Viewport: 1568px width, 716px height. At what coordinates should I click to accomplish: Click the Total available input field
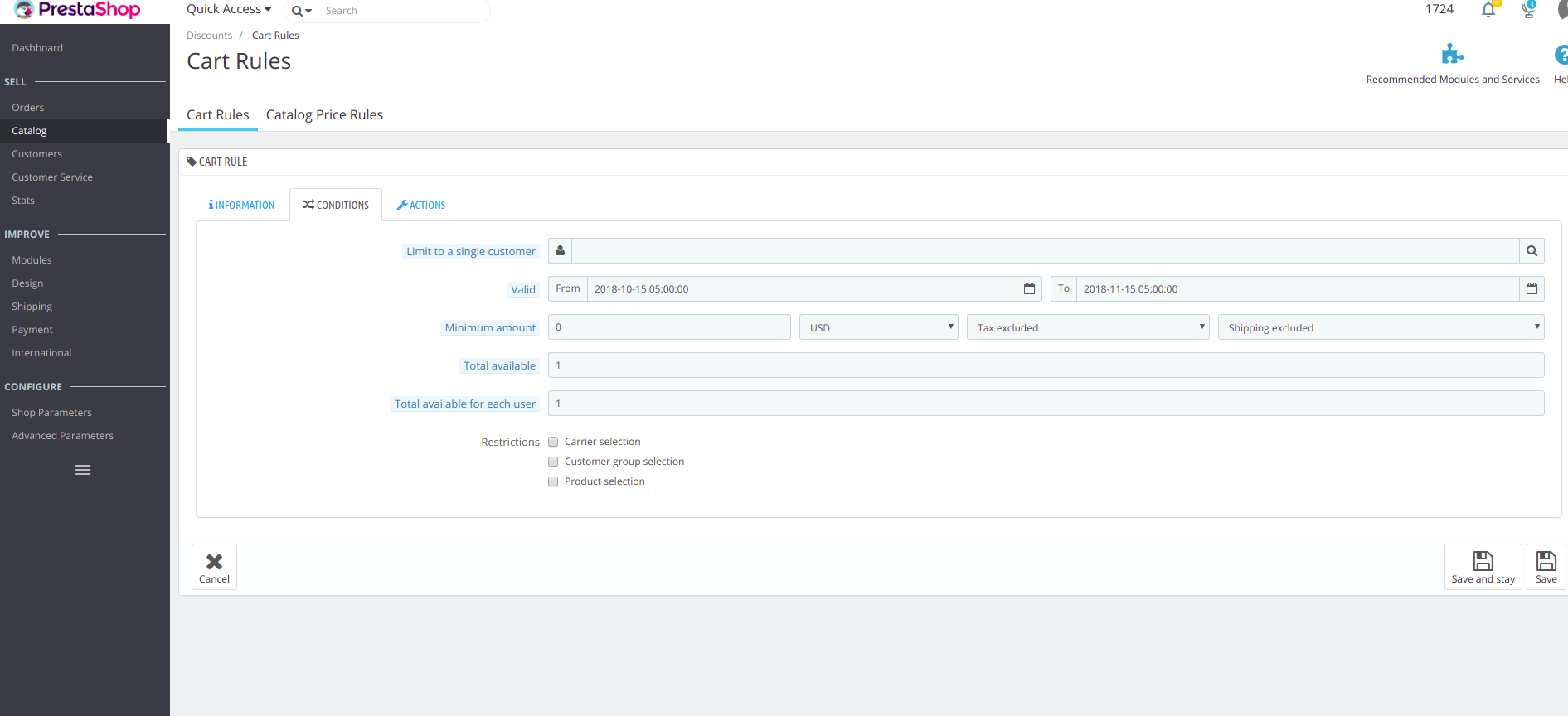tap(1046, 365)
